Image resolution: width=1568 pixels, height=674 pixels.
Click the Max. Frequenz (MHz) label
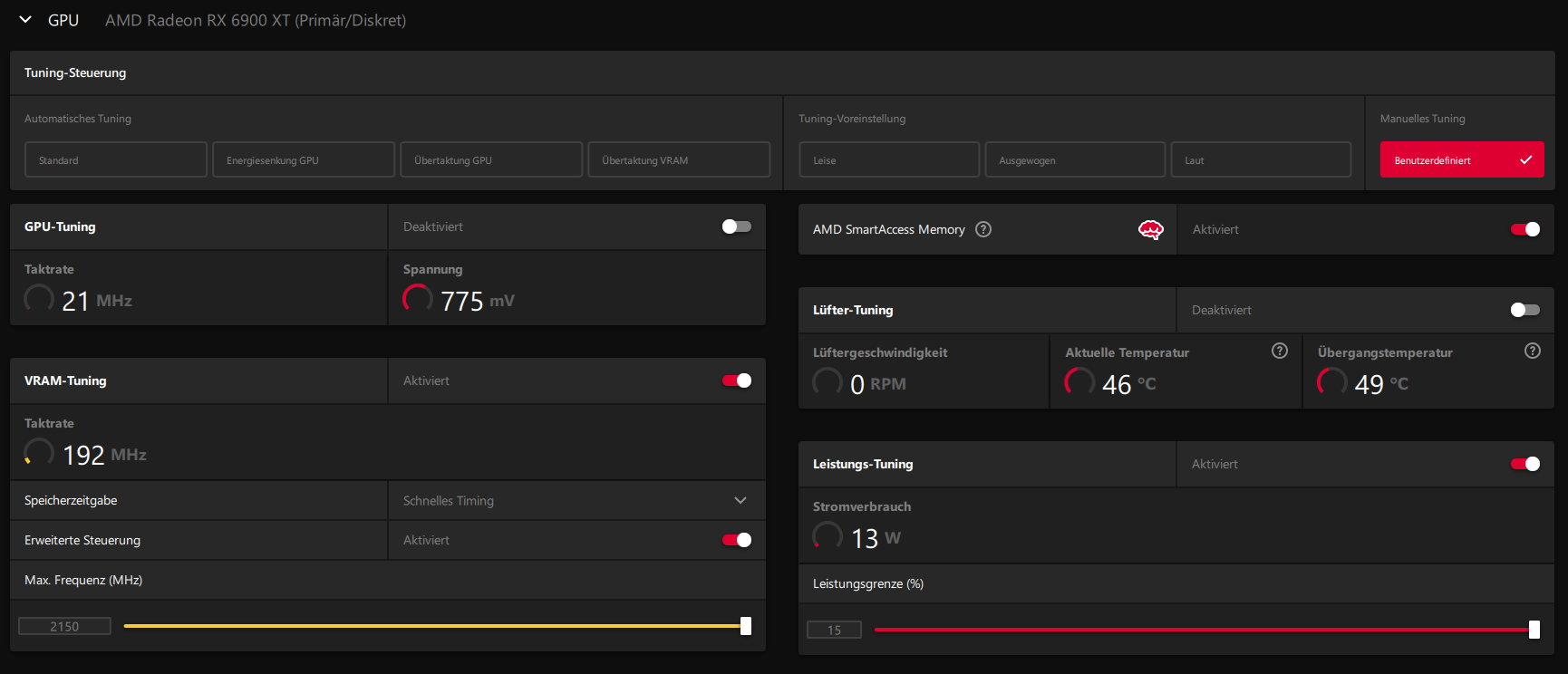point(83,580)
